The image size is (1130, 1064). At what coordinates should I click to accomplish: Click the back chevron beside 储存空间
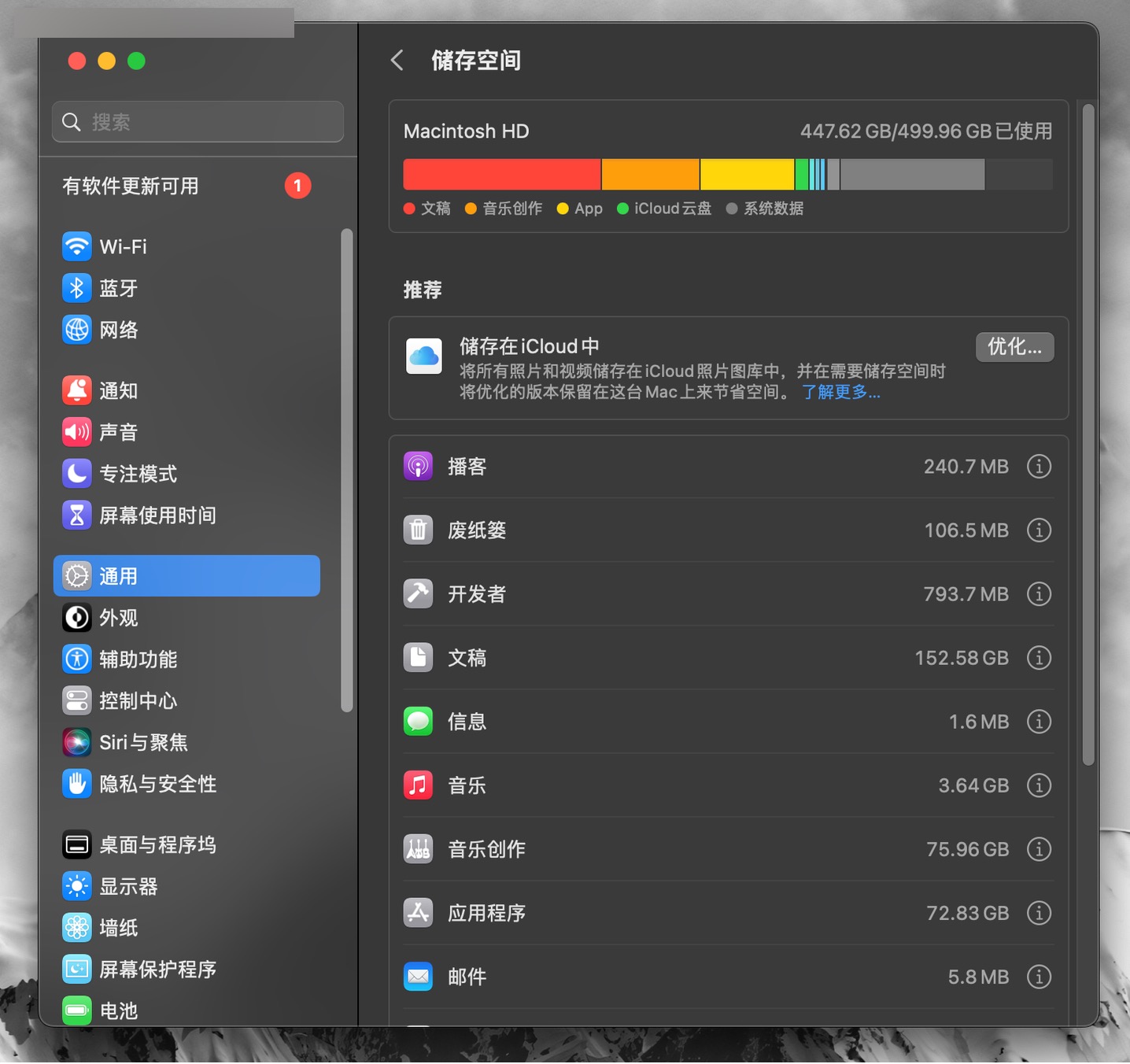(x=397, y=60)
